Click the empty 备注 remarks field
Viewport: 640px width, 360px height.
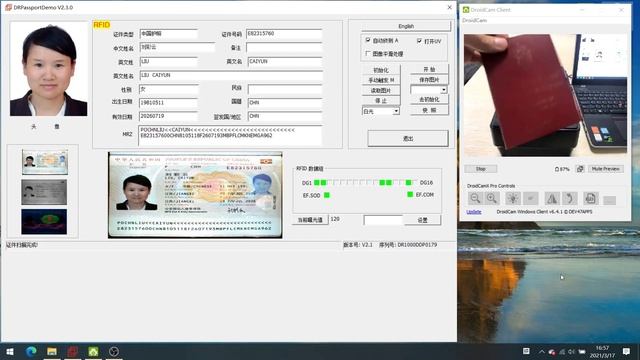pos(284,48)
